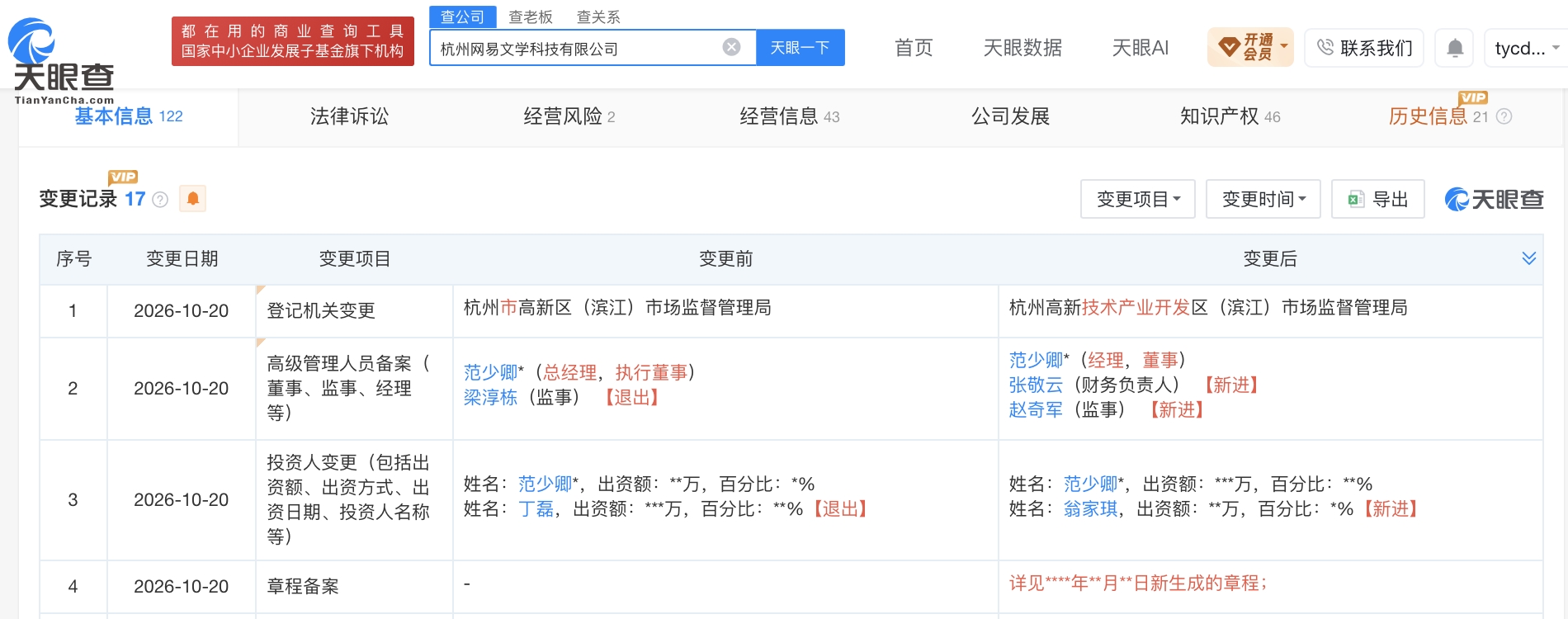Open the 法律诉讼 tab

[x=349, y=116]
